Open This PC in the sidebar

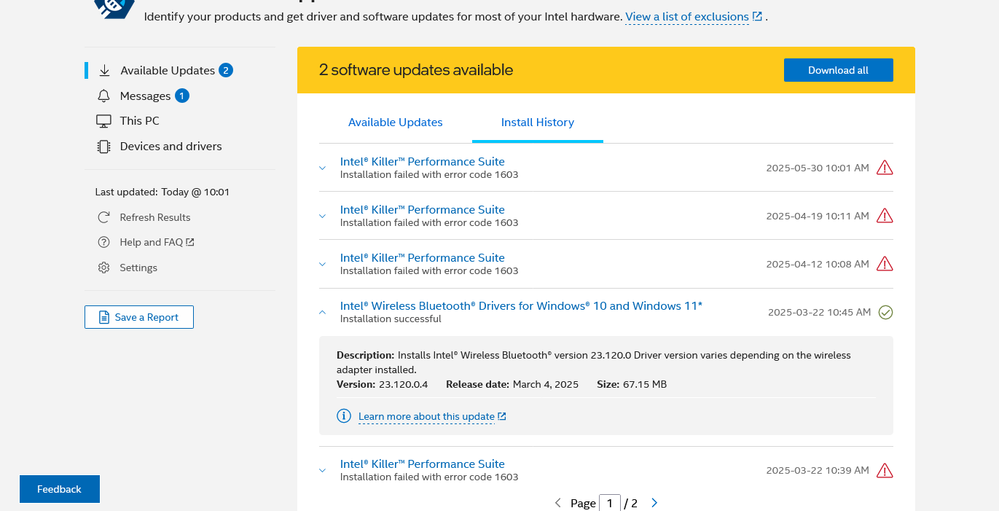pos(140,121)
